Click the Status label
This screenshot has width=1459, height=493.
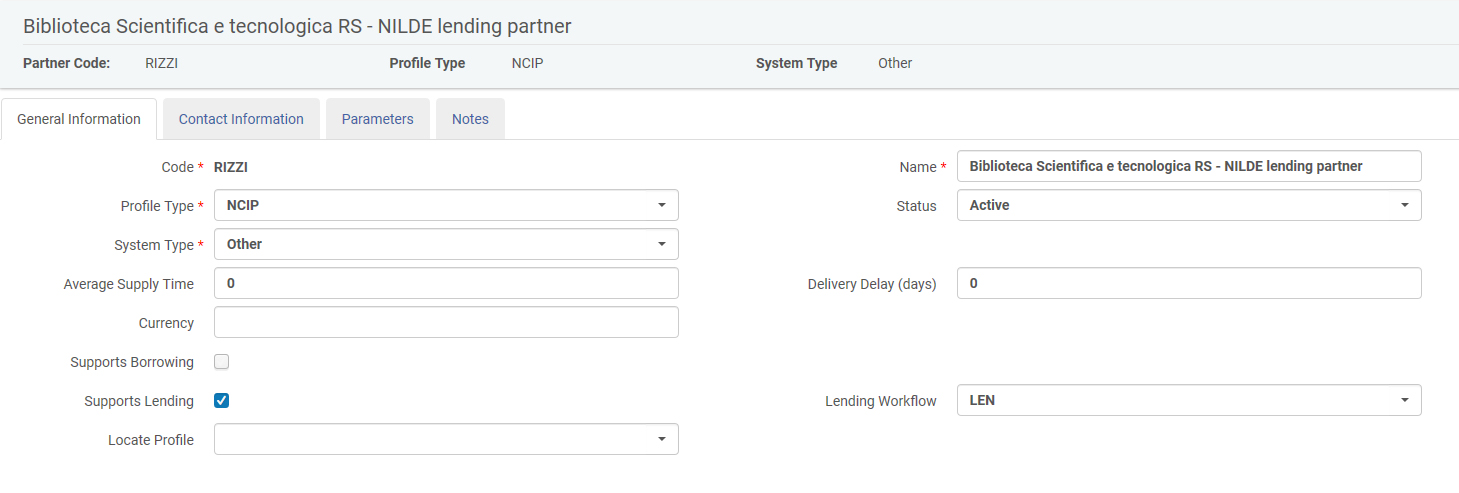(916, 206)
